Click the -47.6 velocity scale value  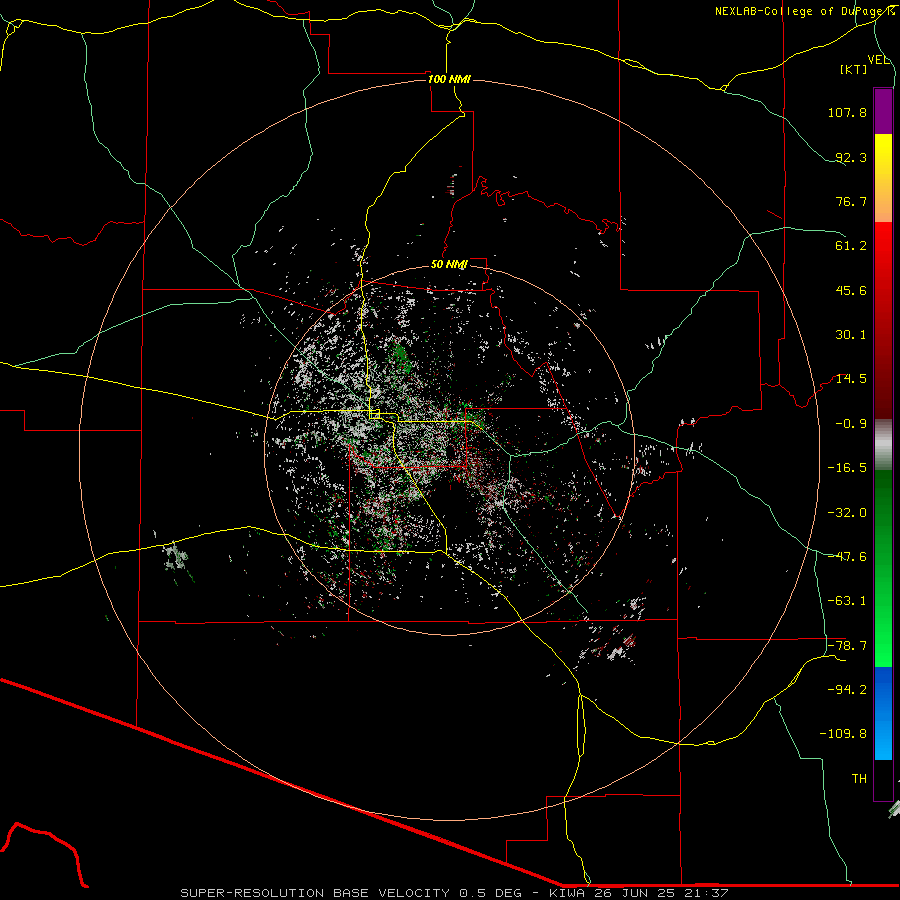coord(847,557)
